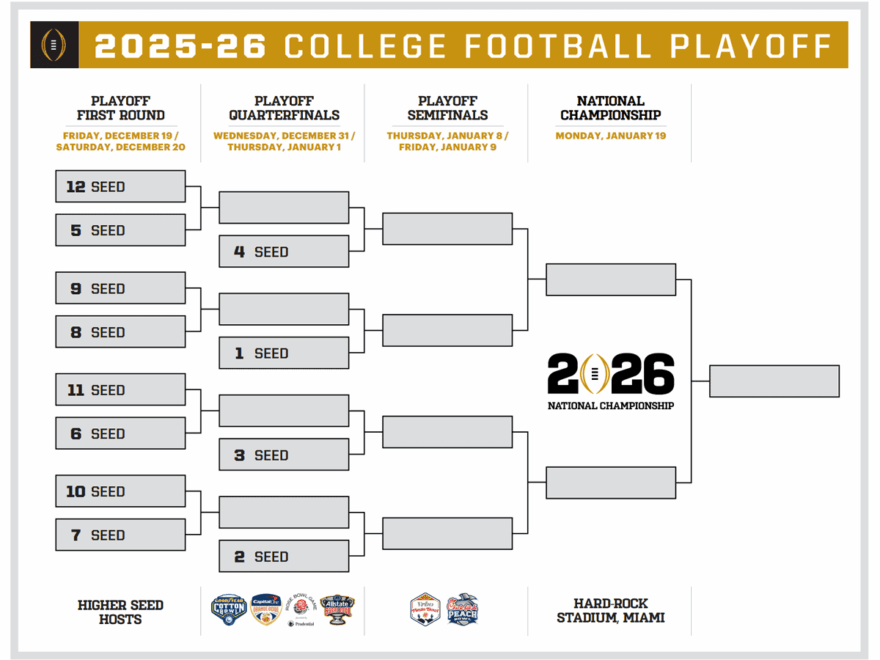Viewport: 880px width, 660px height.
Task: Click the Hard-Rock Stadium, Miami text
Action: click(610, 611)
